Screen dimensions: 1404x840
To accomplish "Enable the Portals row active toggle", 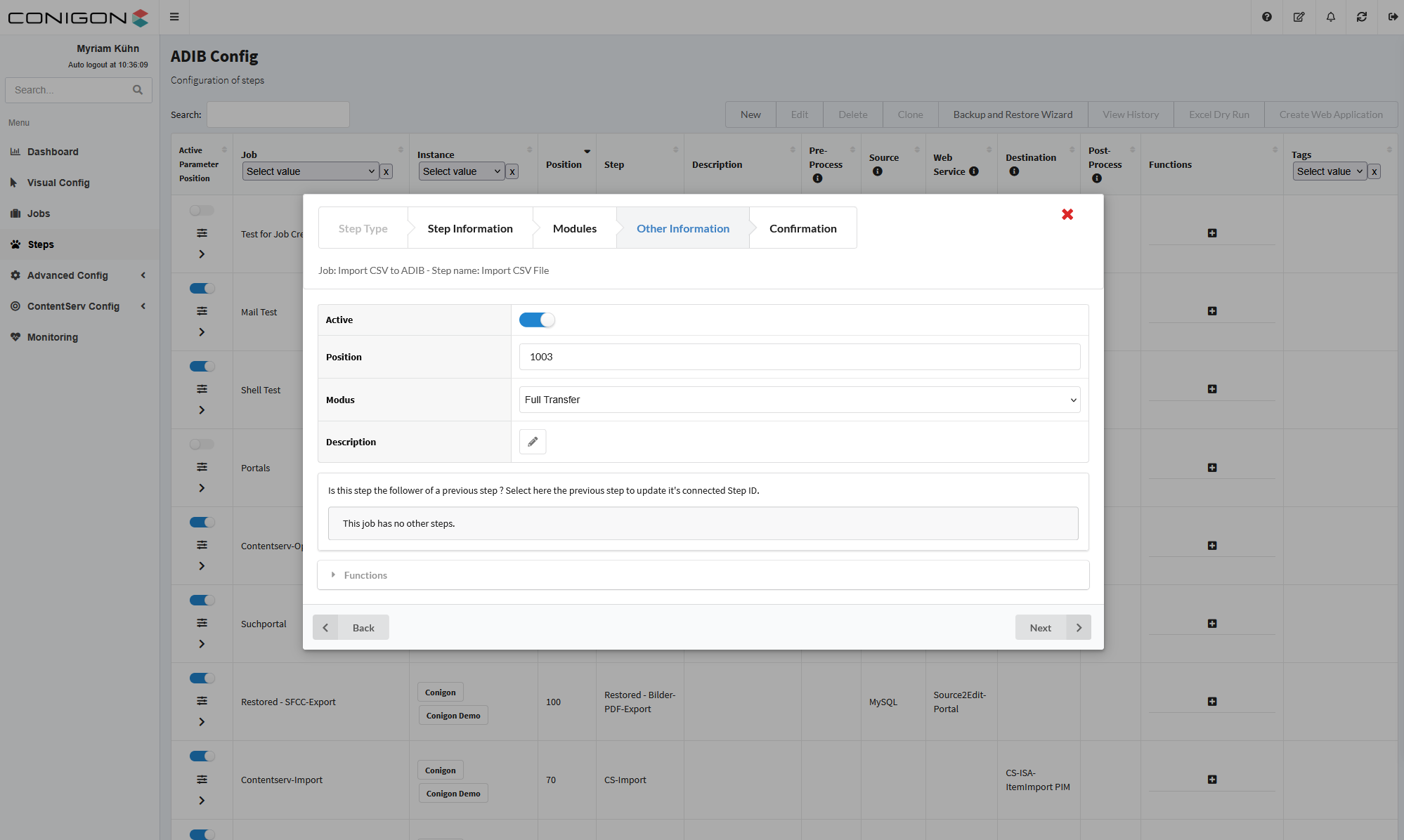I will click(202, 445).
